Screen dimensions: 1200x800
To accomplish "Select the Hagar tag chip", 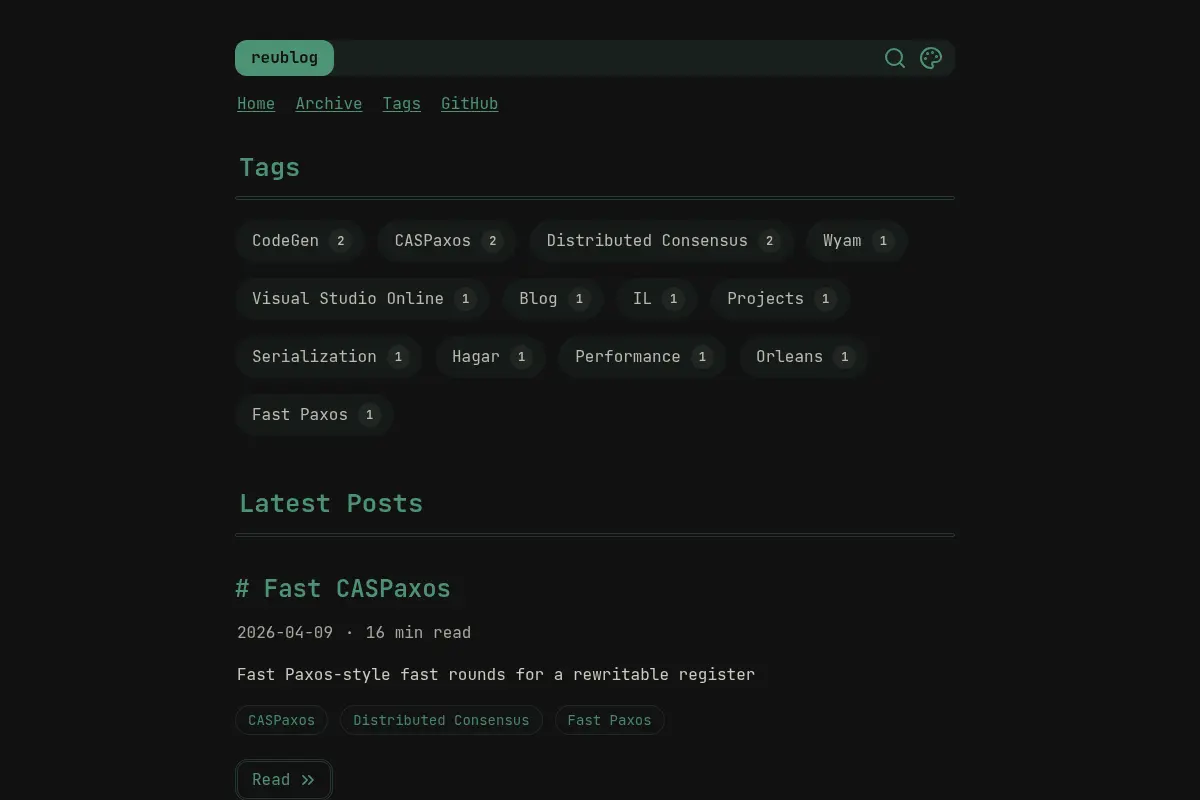I will click(490, 357).
